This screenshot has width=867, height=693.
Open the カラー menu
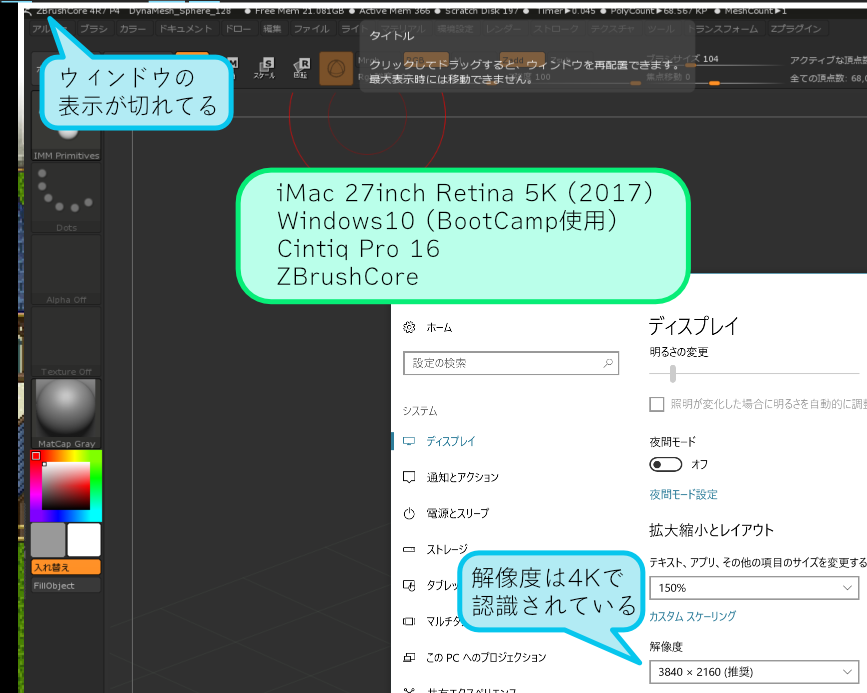(133, 29)
